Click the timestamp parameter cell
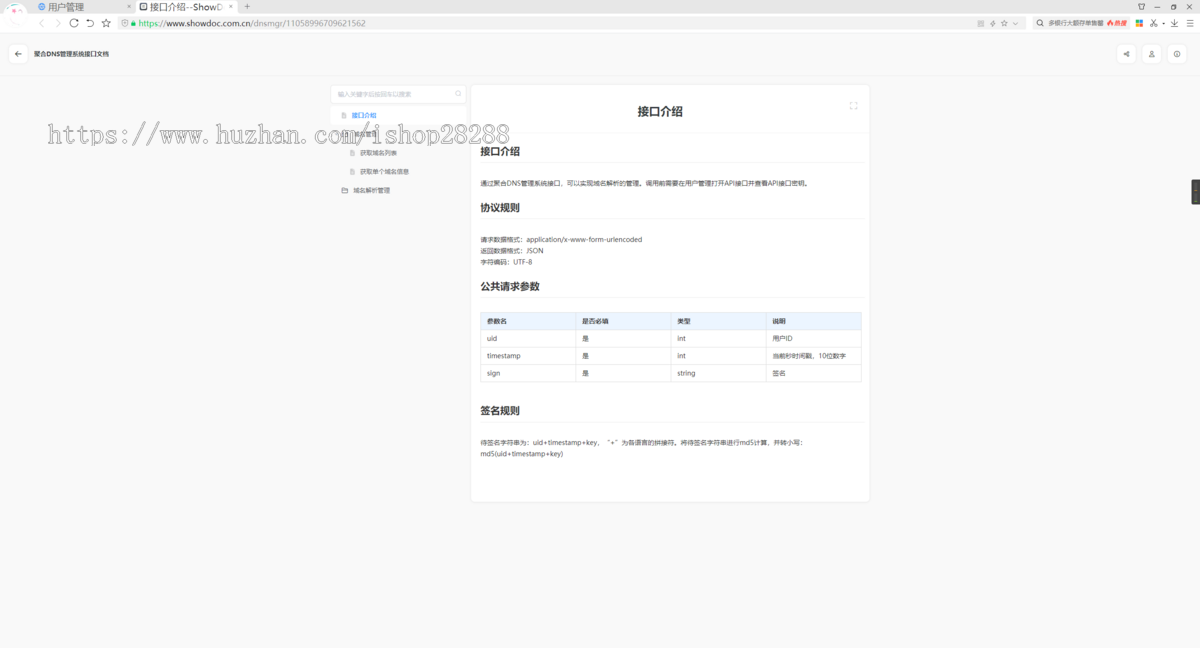This screenshot has height=648, width=1200. pos(528,356)
